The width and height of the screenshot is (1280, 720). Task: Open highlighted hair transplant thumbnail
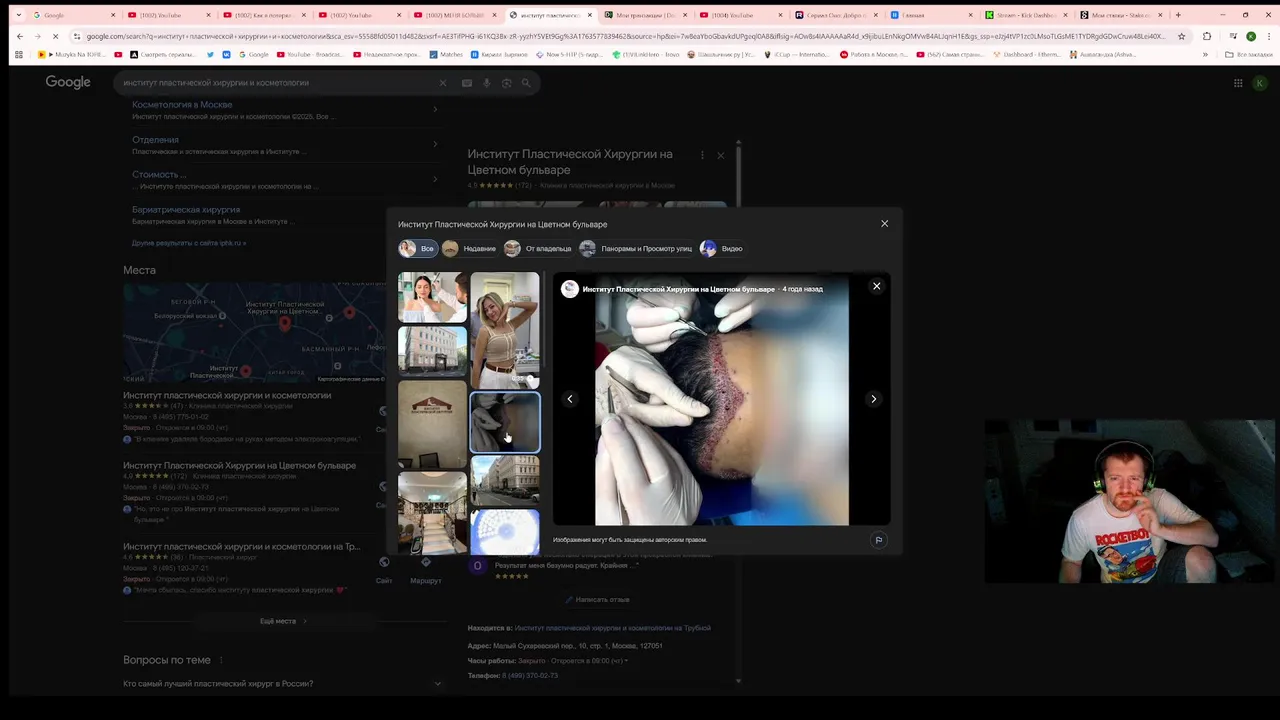[505, 423]
